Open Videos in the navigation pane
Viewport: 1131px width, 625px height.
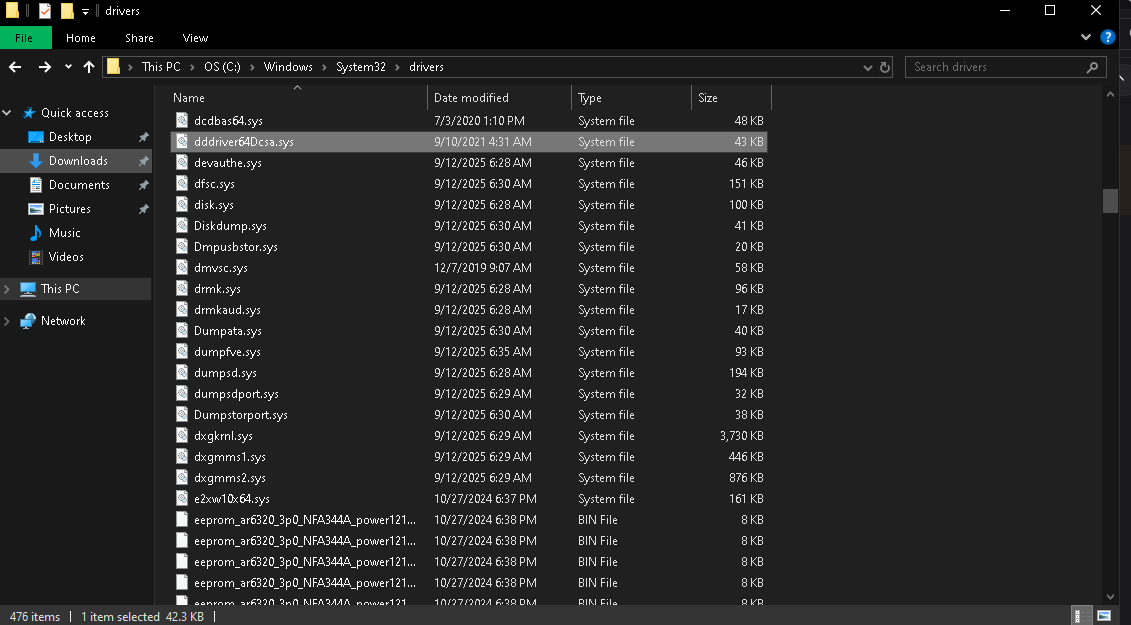click(x=66, y=257)
